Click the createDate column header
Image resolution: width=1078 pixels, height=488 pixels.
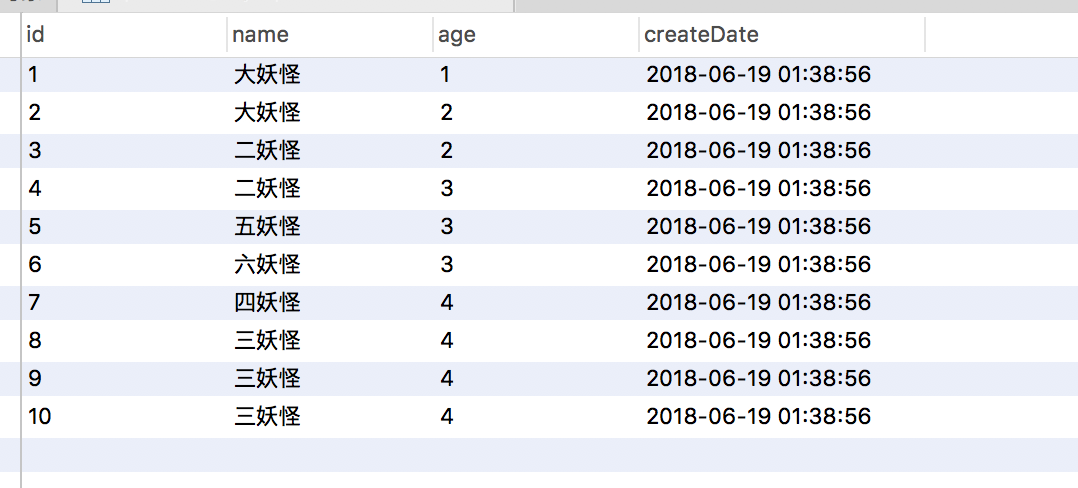(x=701, y=35)
